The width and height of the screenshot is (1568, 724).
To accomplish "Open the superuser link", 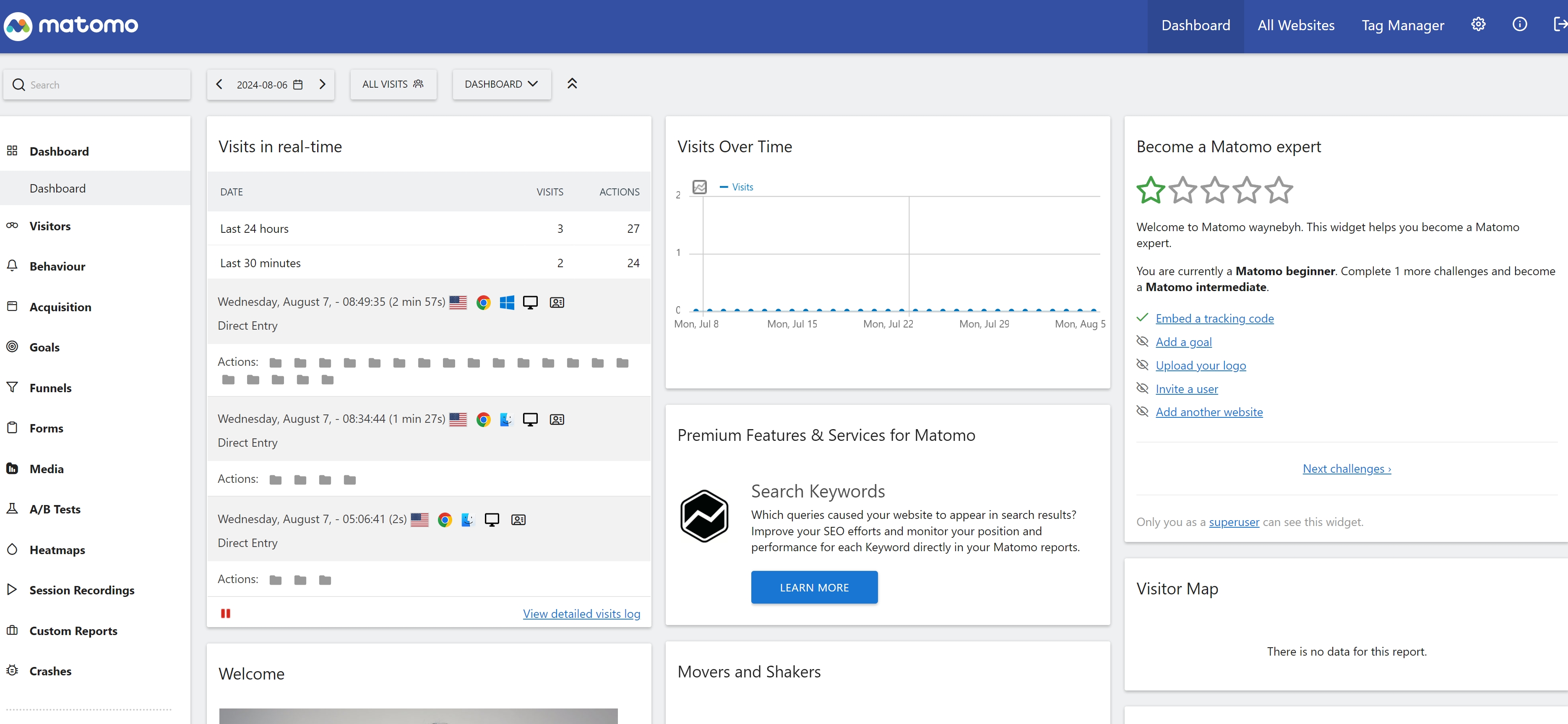I will click(1234, 522).
